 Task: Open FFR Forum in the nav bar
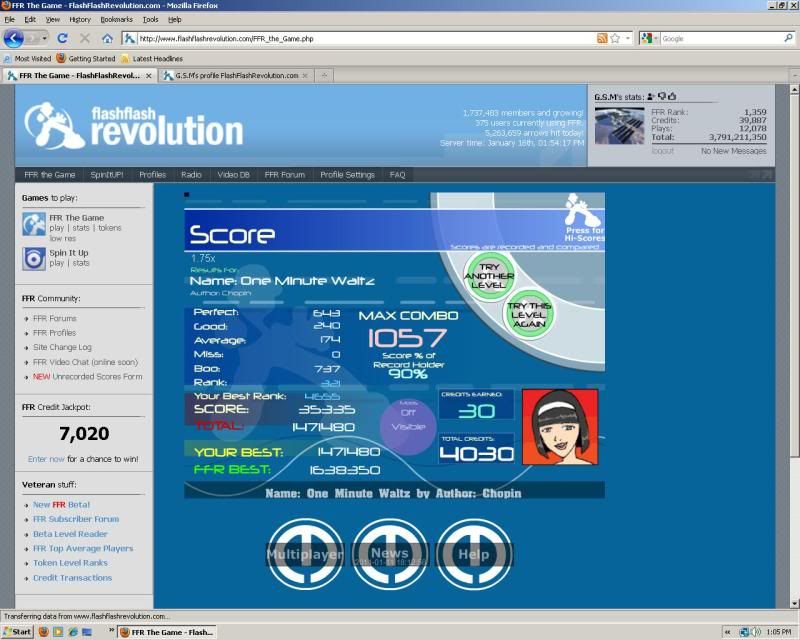point(285,175)
